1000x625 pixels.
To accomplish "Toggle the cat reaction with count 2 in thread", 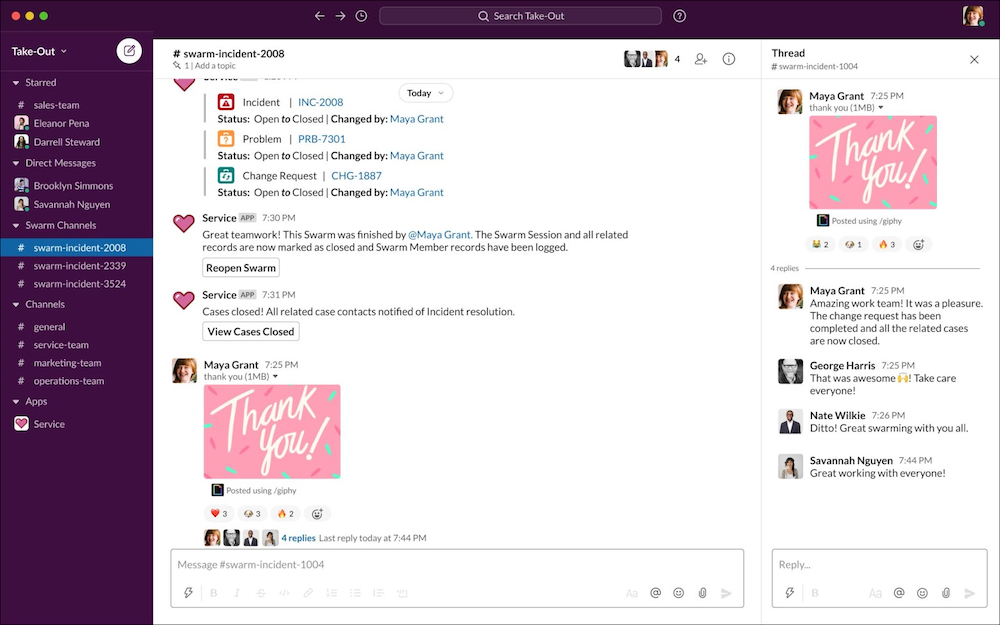I will coord(820,244).
